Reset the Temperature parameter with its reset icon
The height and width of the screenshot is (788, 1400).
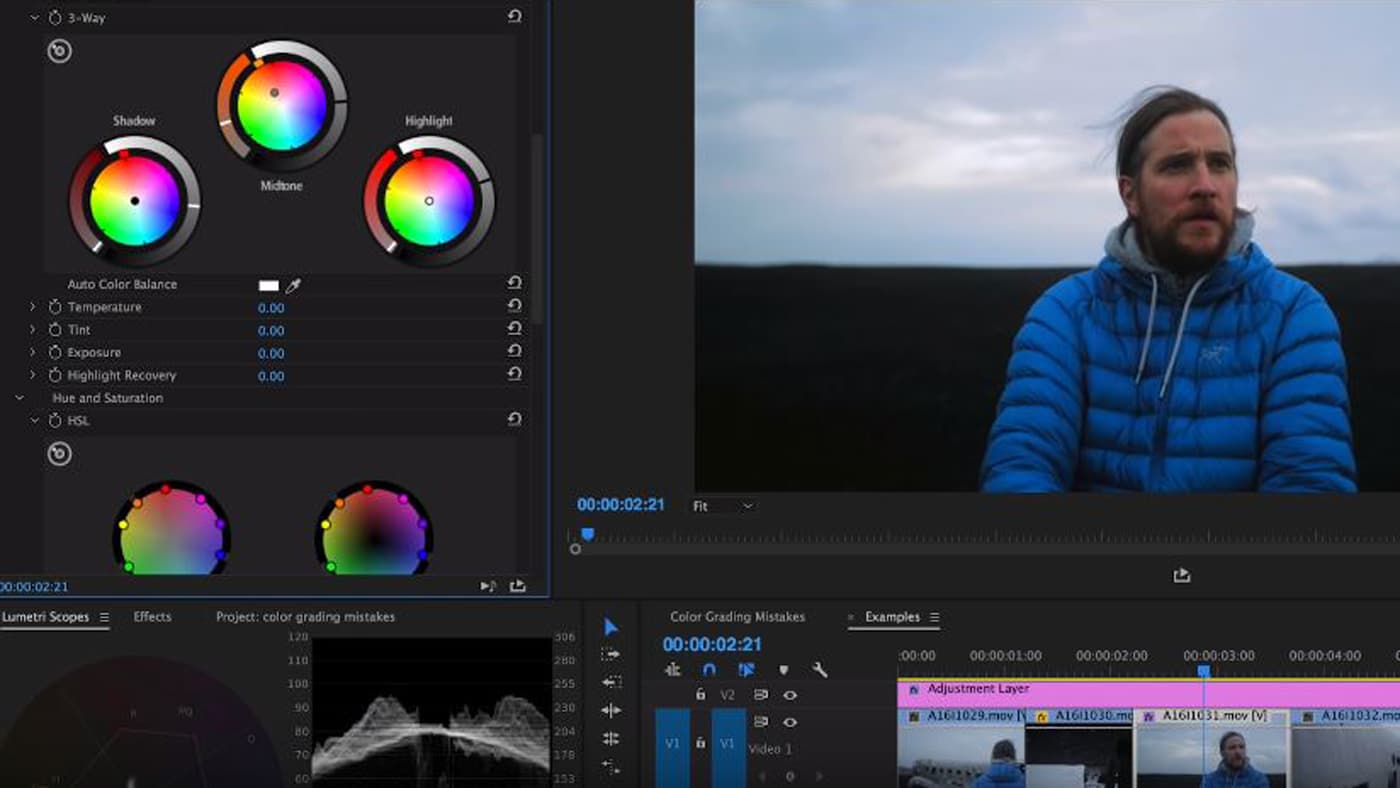coord(514,307)
